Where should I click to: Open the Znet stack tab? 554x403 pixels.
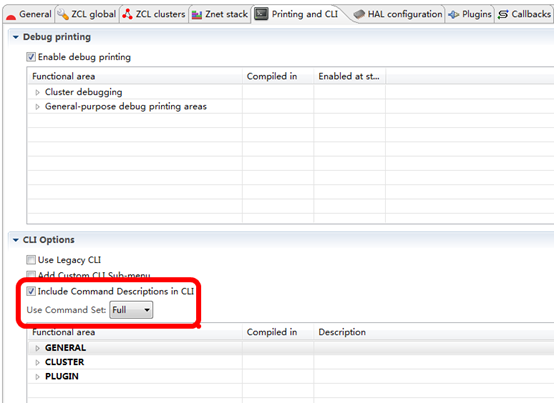click(x=220, y=14)
